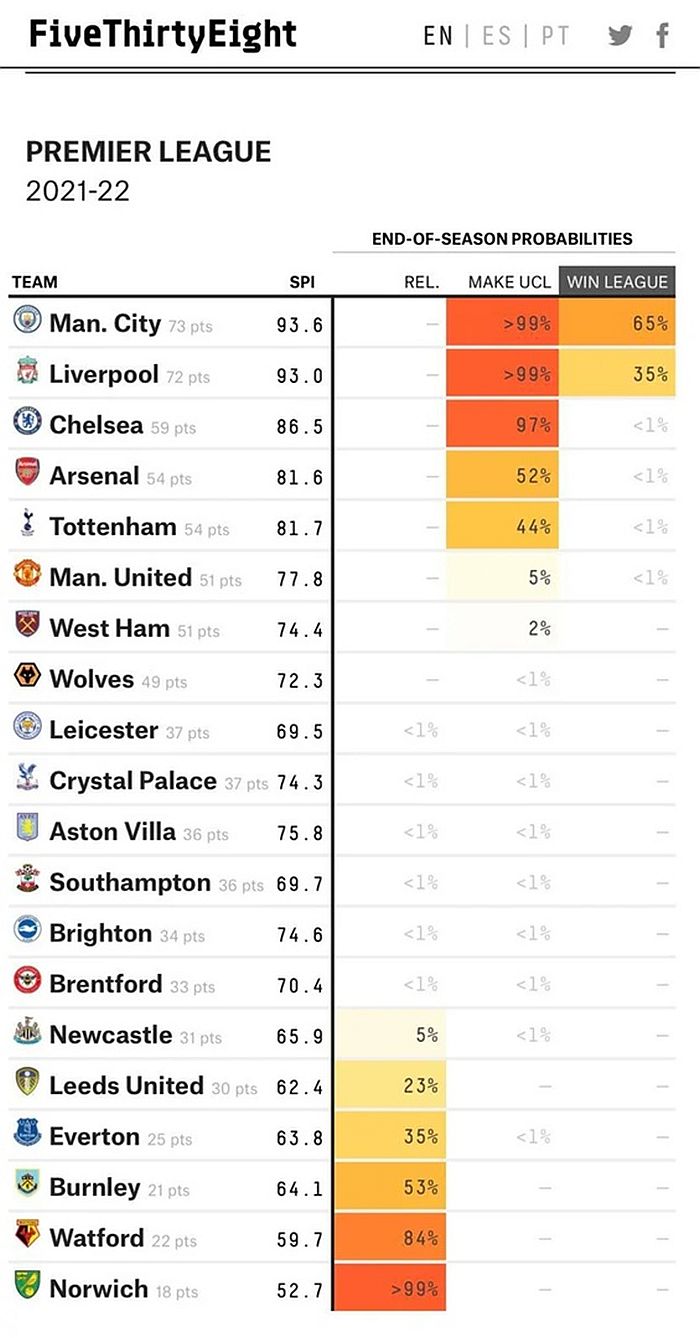Switch language to PT
The image size is (700, 1338).
[x=555, y=36]
